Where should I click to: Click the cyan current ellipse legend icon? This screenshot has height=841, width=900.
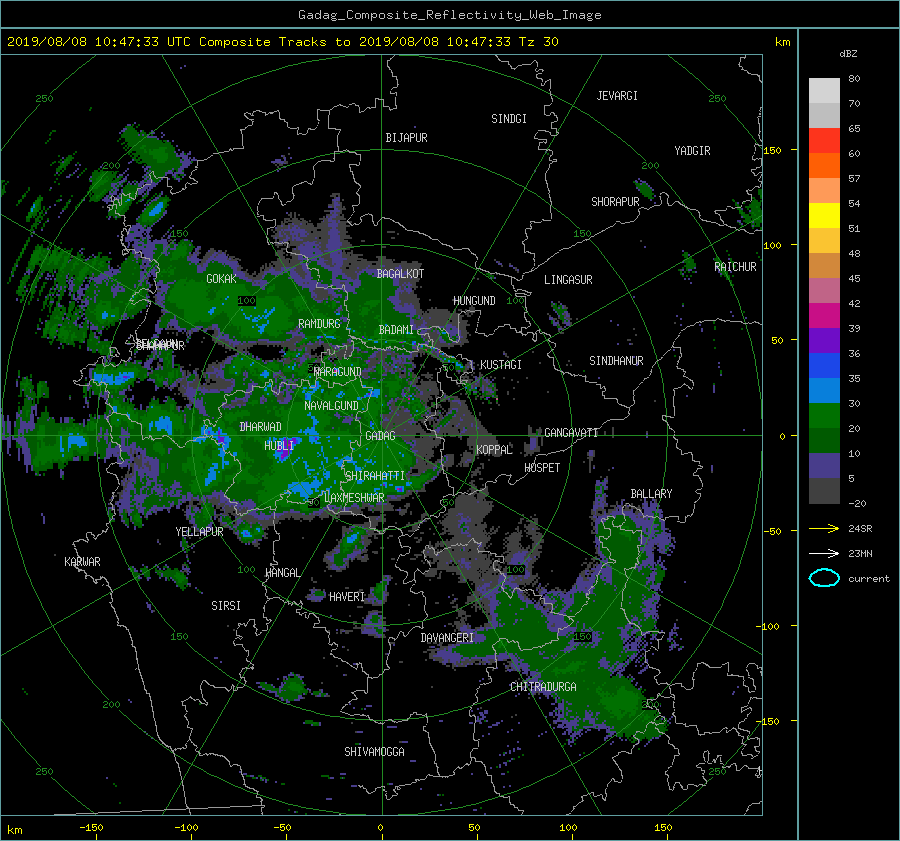[x=824, y=578]
